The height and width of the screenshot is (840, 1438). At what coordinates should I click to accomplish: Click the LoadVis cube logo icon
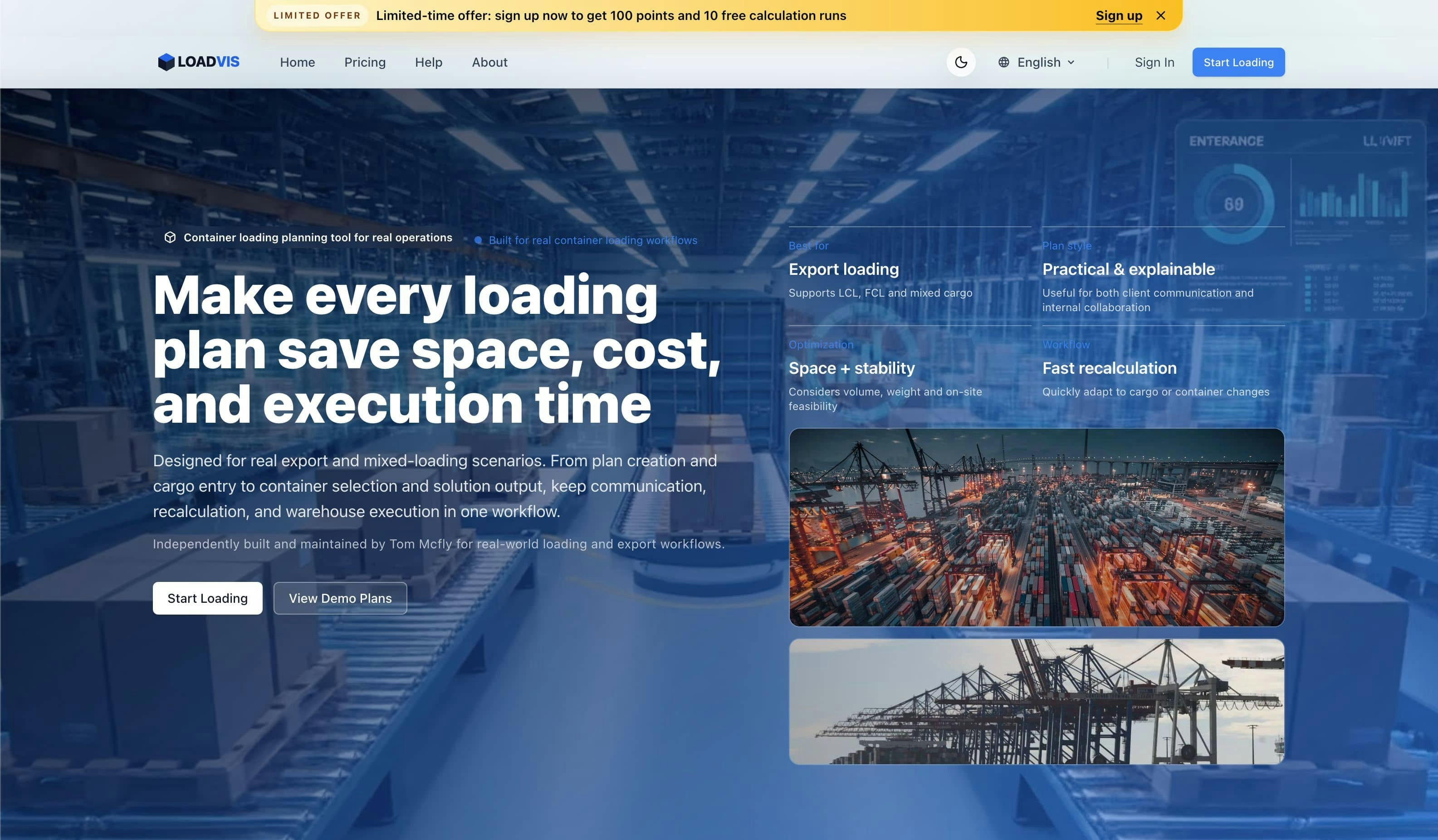166,62
